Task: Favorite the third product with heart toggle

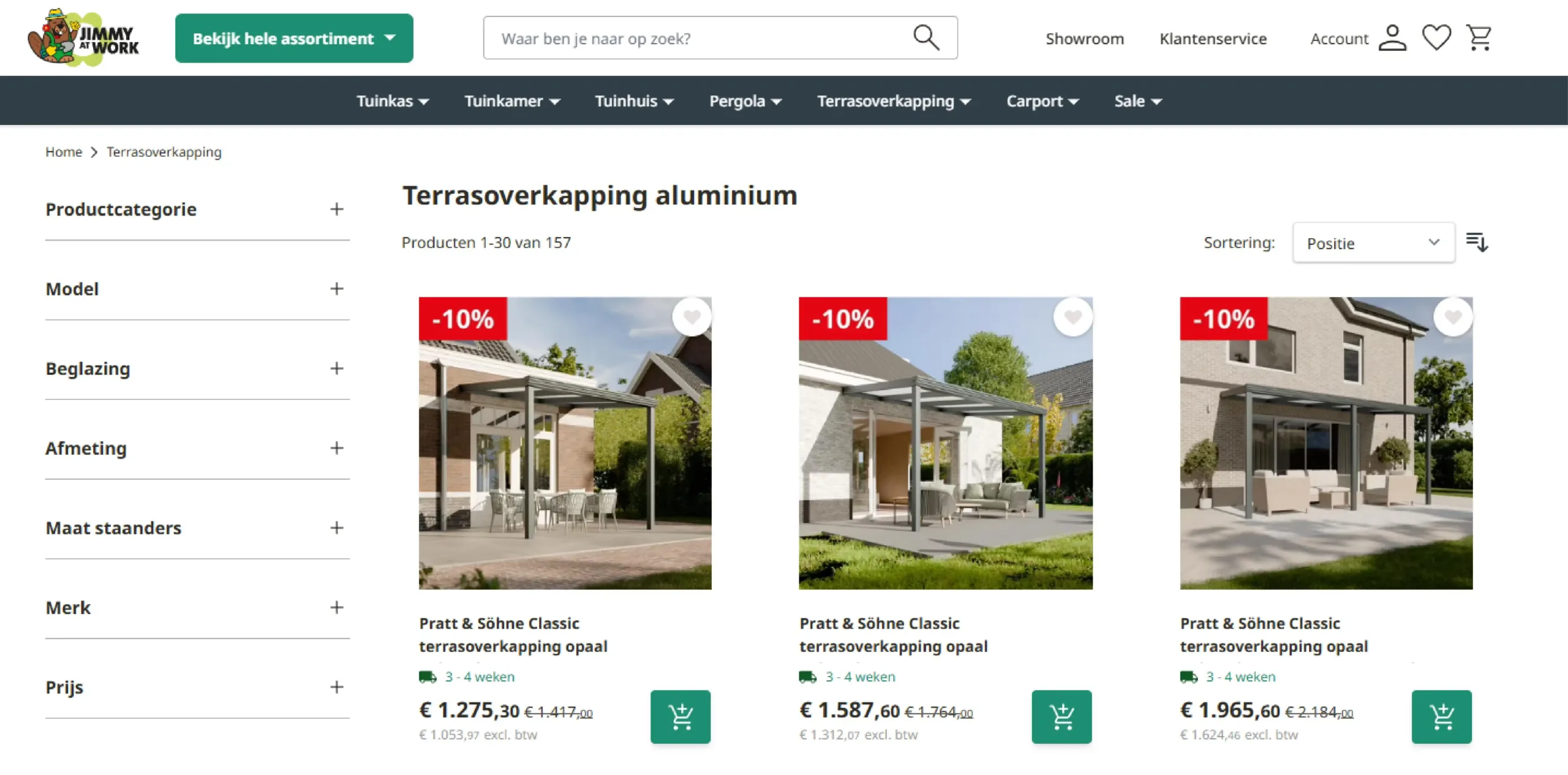Action: point(1453,317)
